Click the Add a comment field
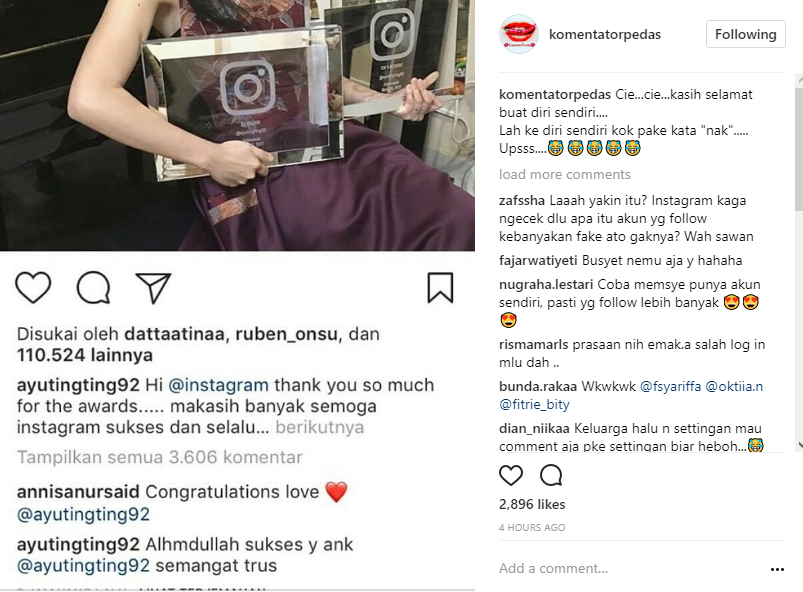Viewport: 803px width, 592px height. 630,568
